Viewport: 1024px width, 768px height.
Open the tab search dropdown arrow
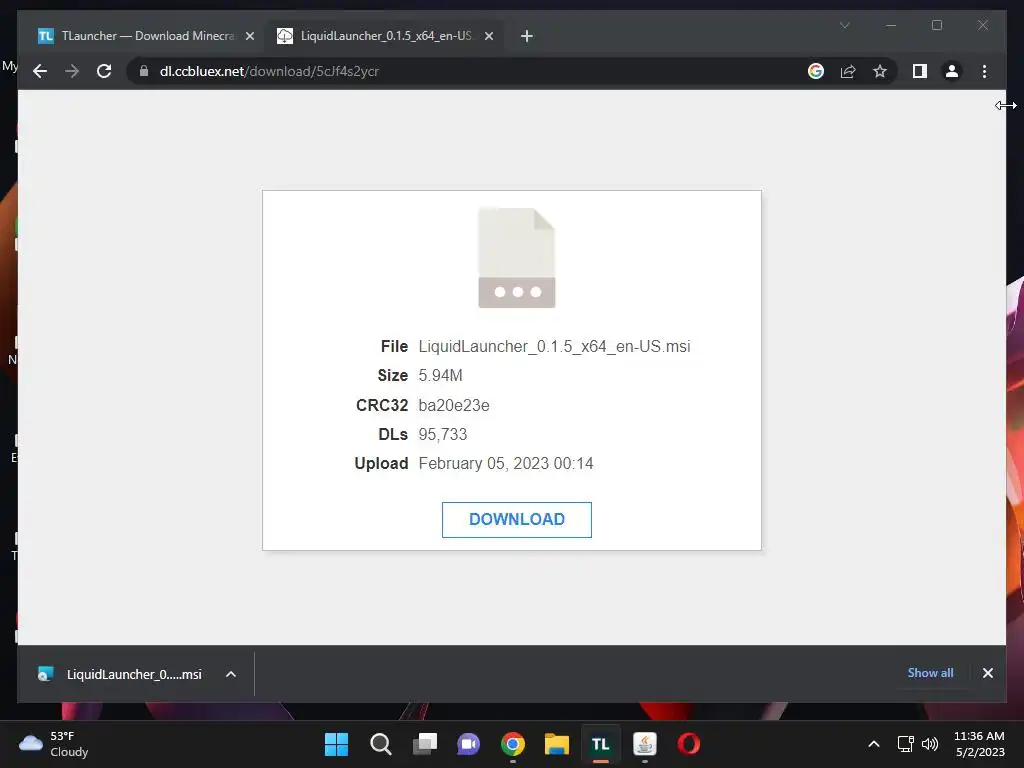point(844,25)
